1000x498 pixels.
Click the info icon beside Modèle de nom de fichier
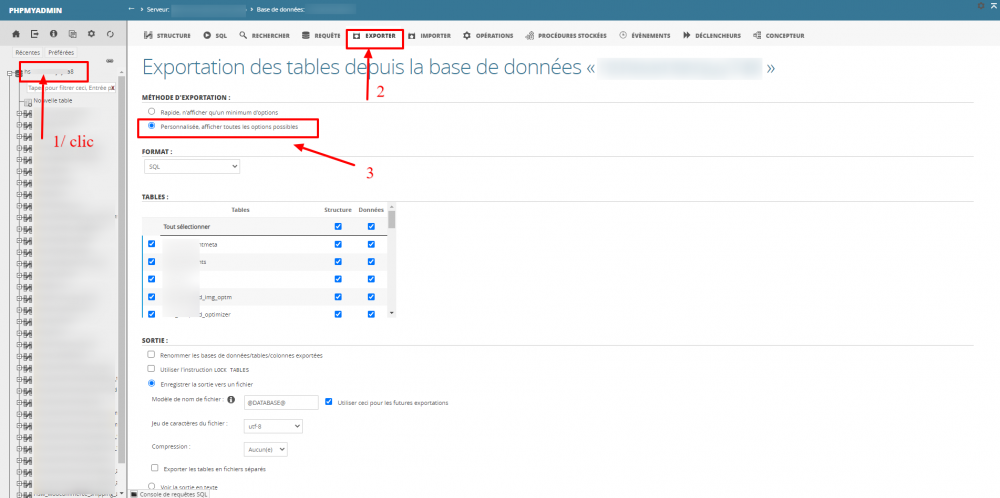pyautogui.click(x=231, y=399)
